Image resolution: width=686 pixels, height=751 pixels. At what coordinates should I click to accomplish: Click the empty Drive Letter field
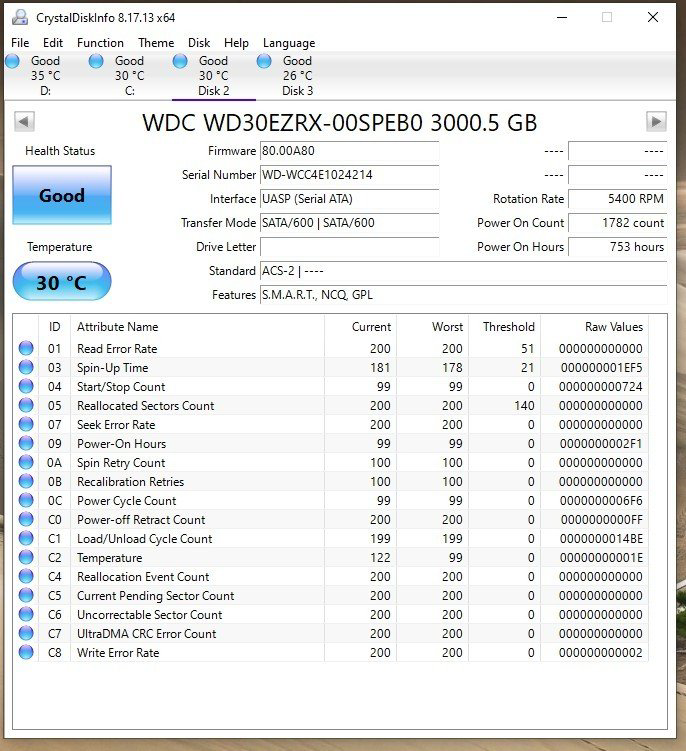(x=349, y=247)
